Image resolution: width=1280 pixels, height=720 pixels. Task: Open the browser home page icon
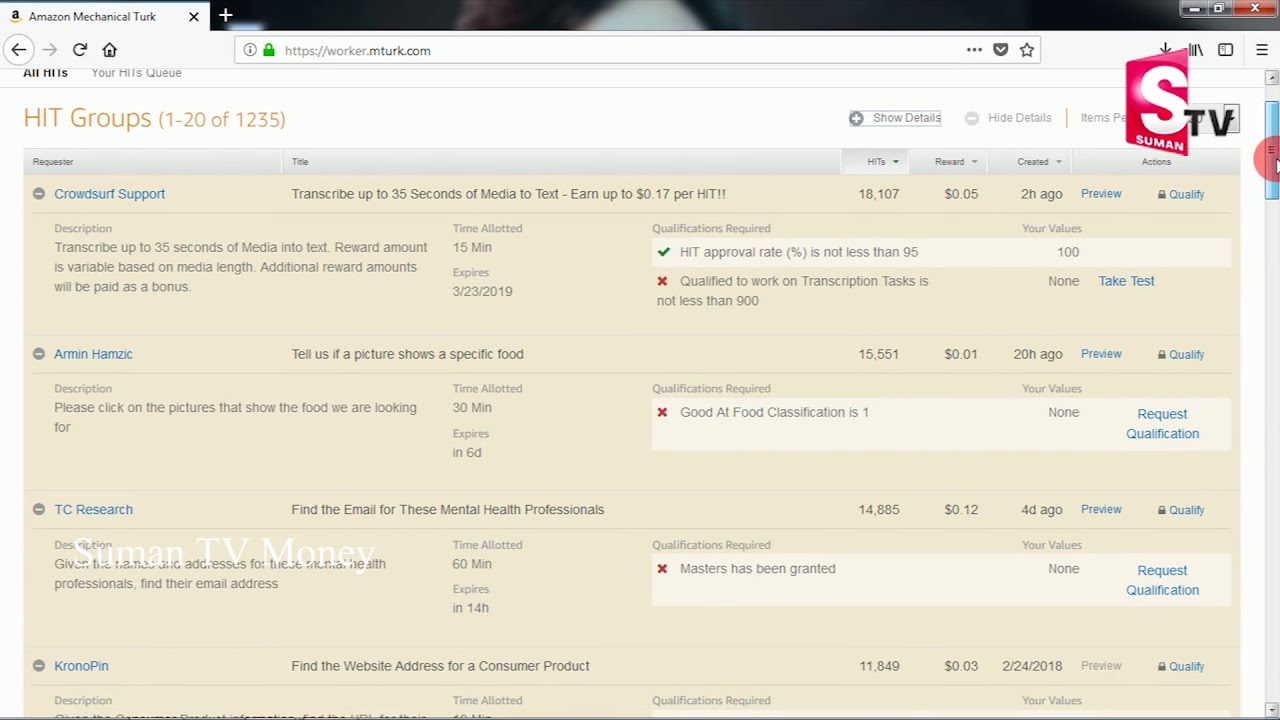pyautogui.click(x=110, y=50)
